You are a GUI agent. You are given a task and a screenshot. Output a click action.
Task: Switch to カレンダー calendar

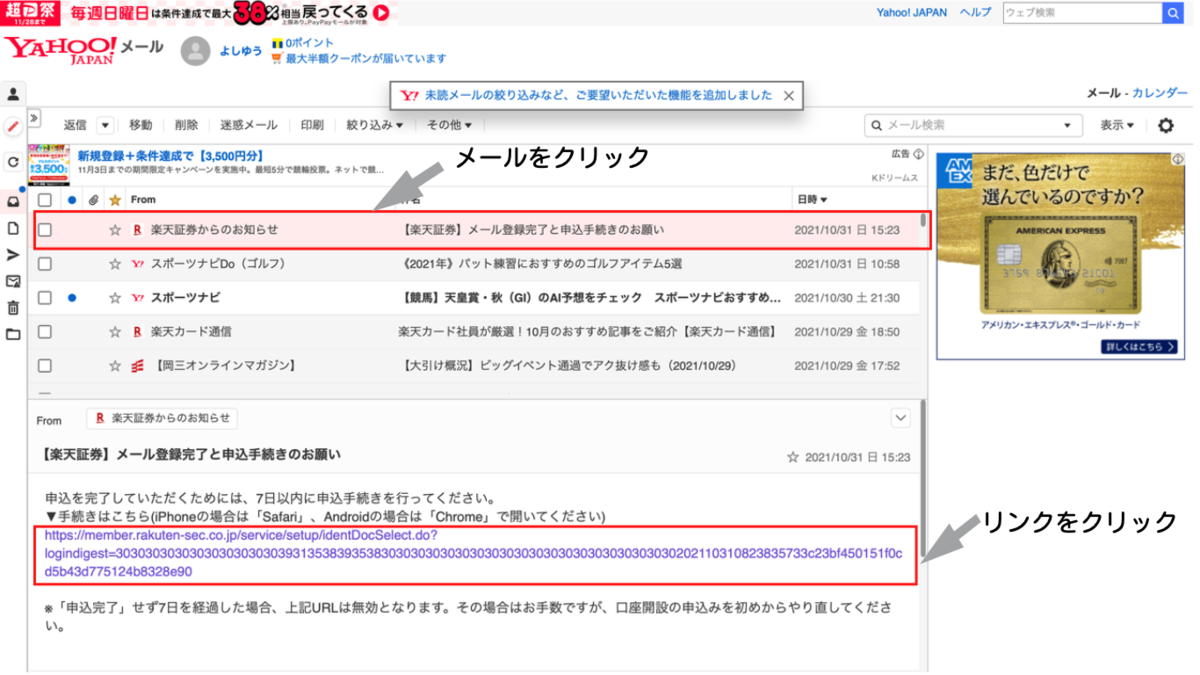tap(1160, 93)
